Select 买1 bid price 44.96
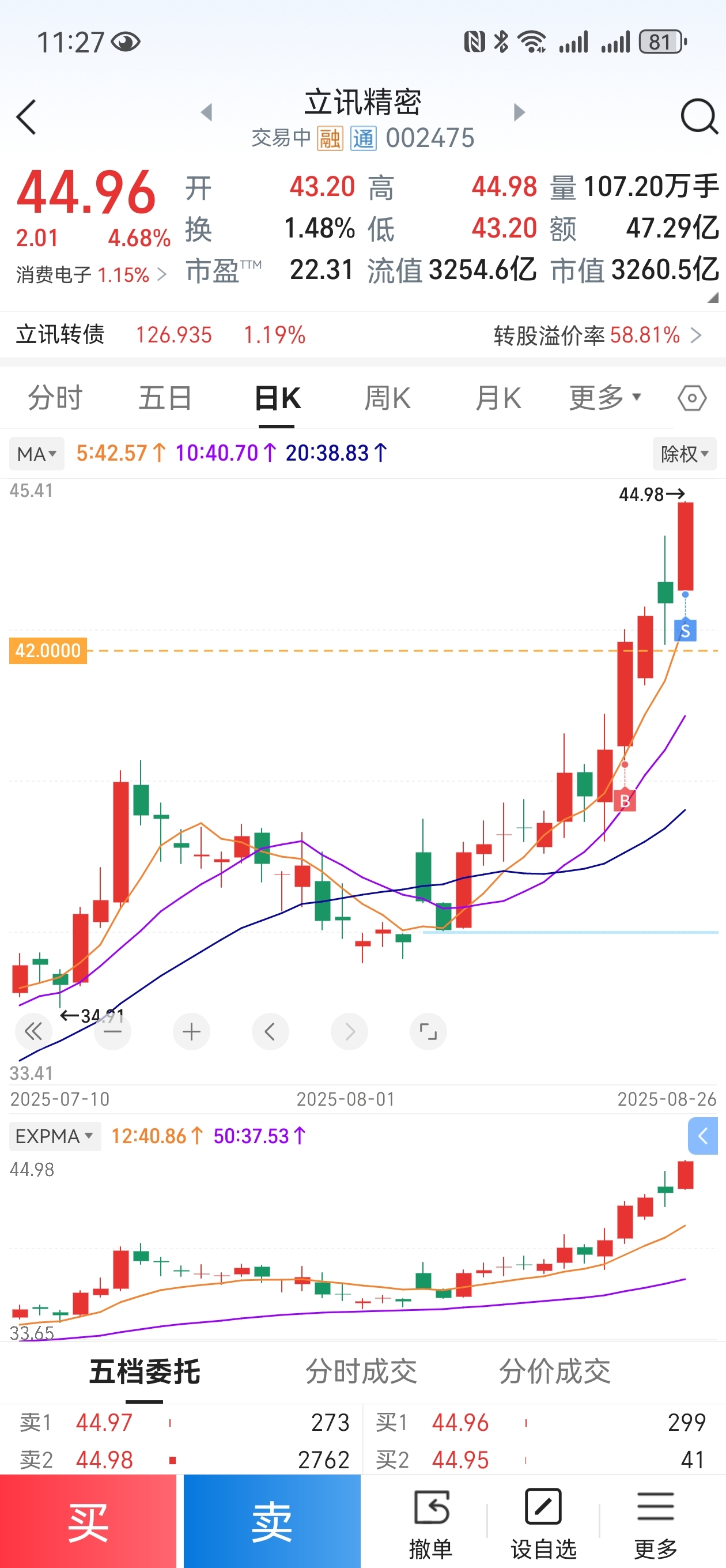 click(x=460, y=1423)
